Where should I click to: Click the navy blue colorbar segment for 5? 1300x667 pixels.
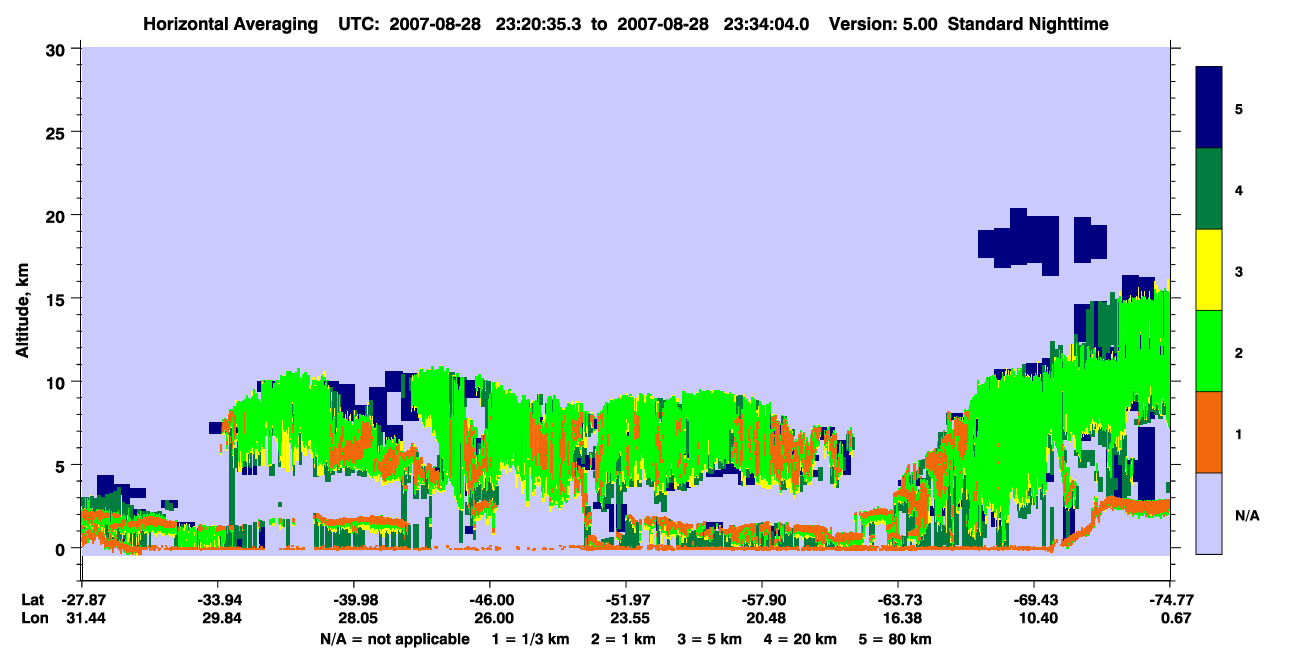pyautogui.click(x=1209, y=108)
